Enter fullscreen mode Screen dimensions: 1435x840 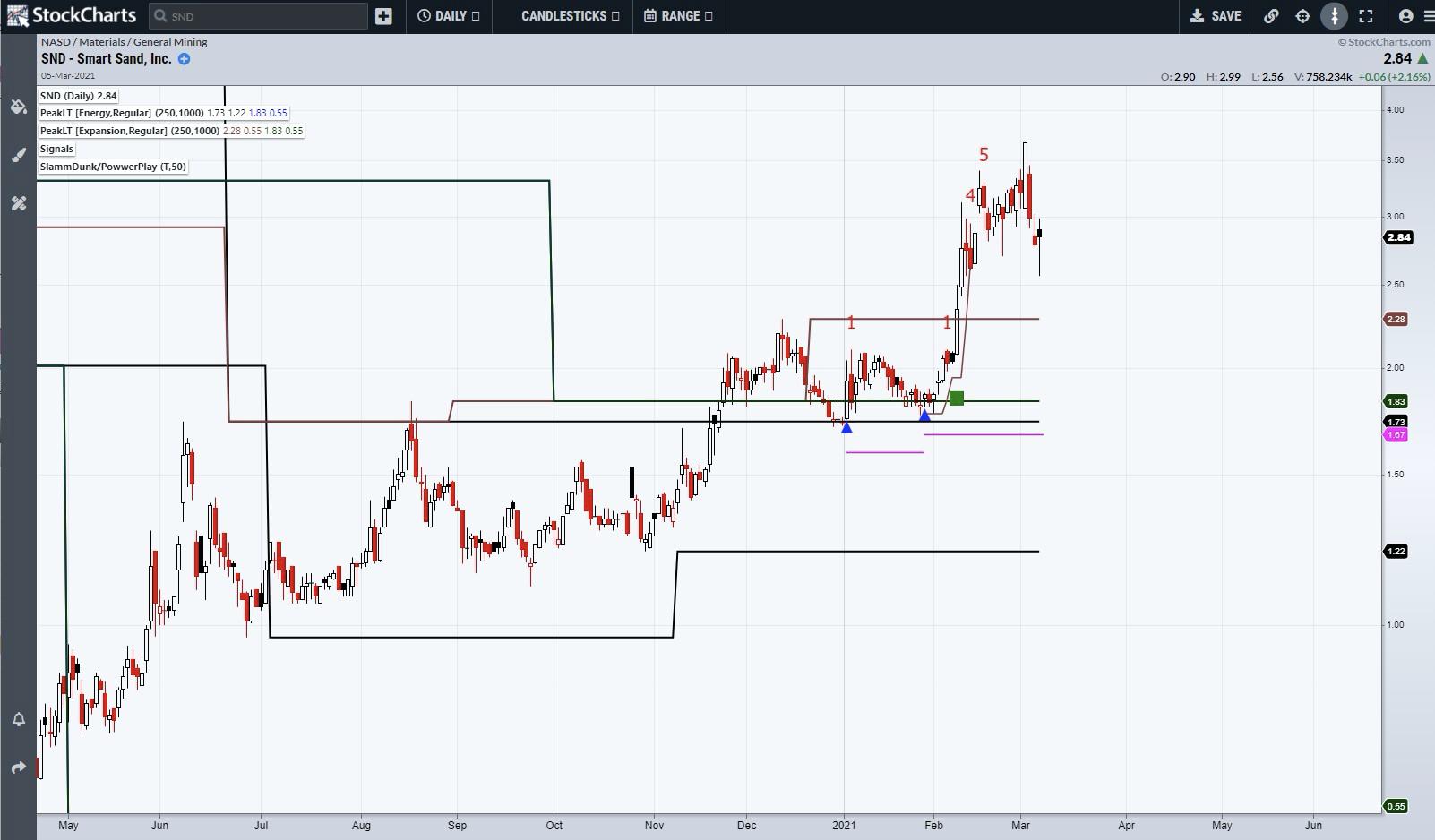pos(1366,16)
